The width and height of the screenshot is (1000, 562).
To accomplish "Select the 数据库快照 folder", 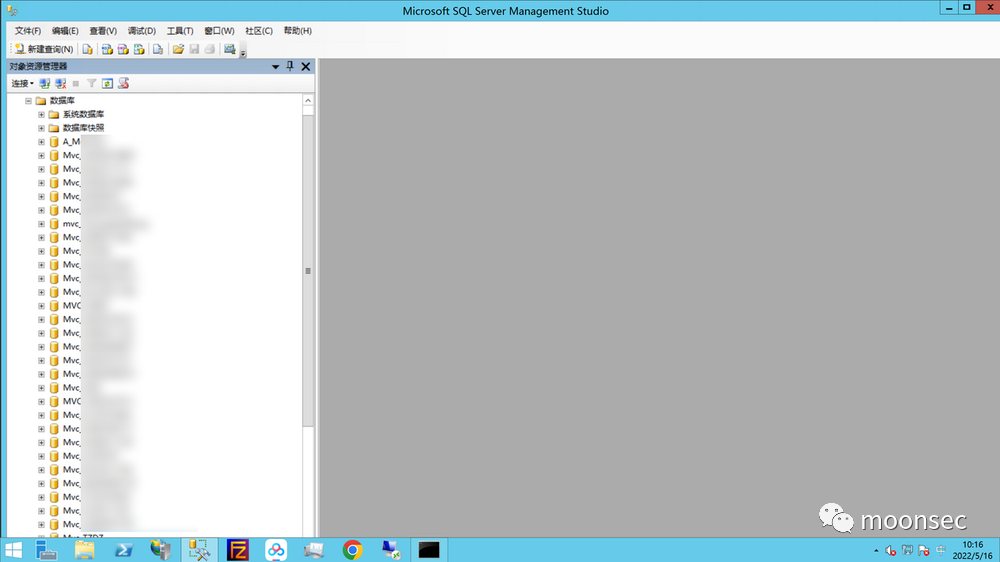I will 83,128.
